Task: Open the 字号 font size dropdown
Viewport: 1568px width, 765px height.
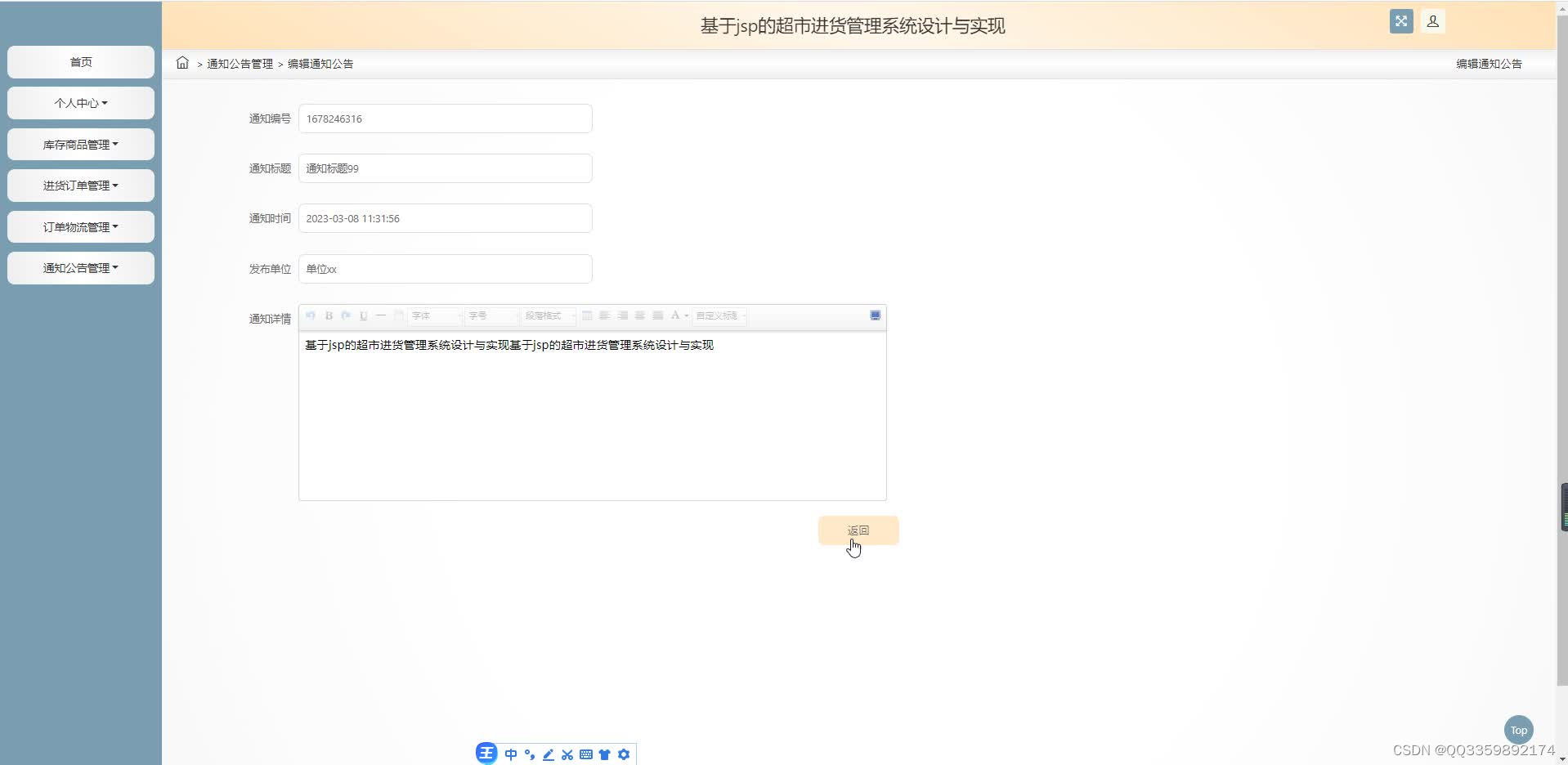Action: tap(491, 315)
